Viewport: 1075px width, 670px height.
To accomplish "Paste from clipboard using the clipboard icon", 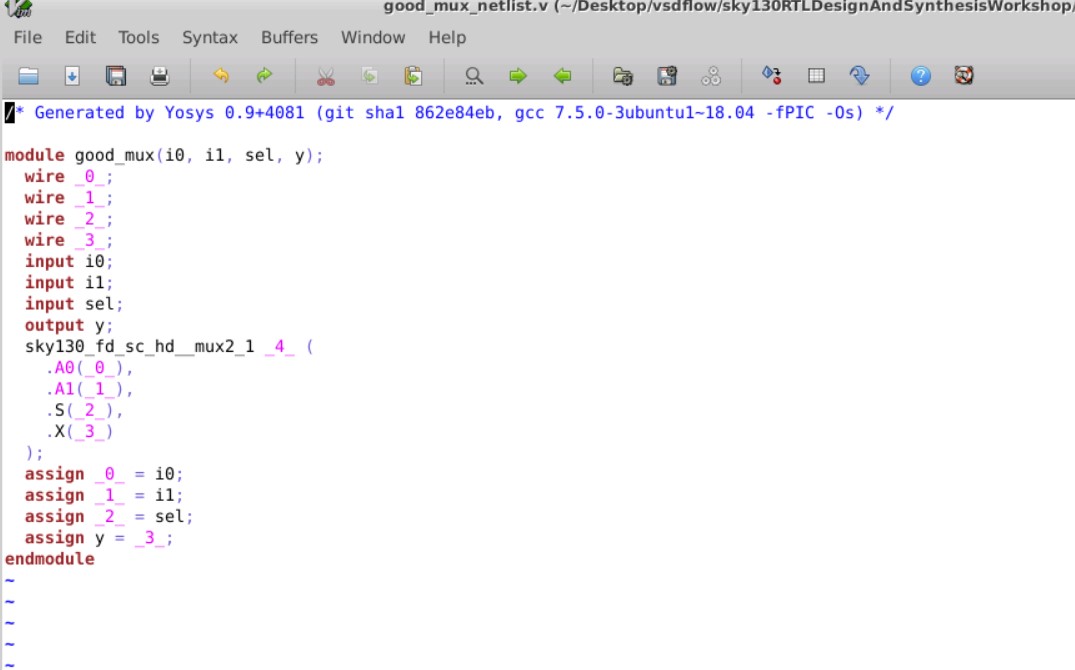I will click(x=413, y=75).
